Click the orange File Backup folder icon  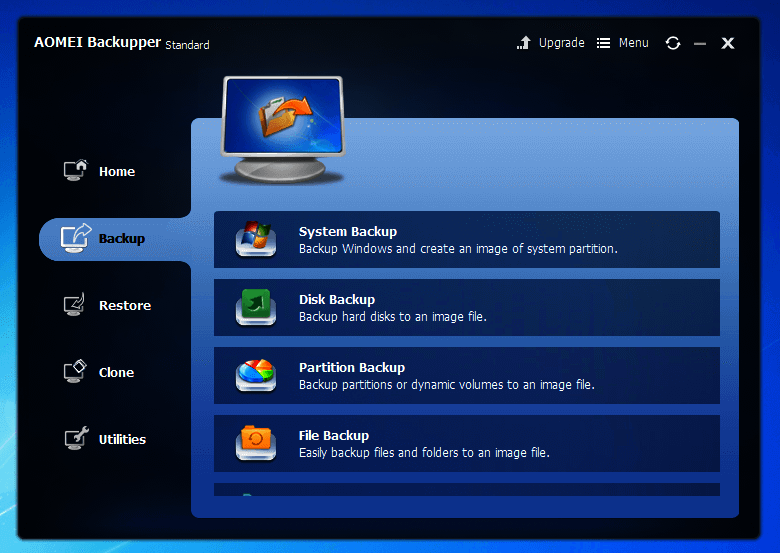[255, 443]
